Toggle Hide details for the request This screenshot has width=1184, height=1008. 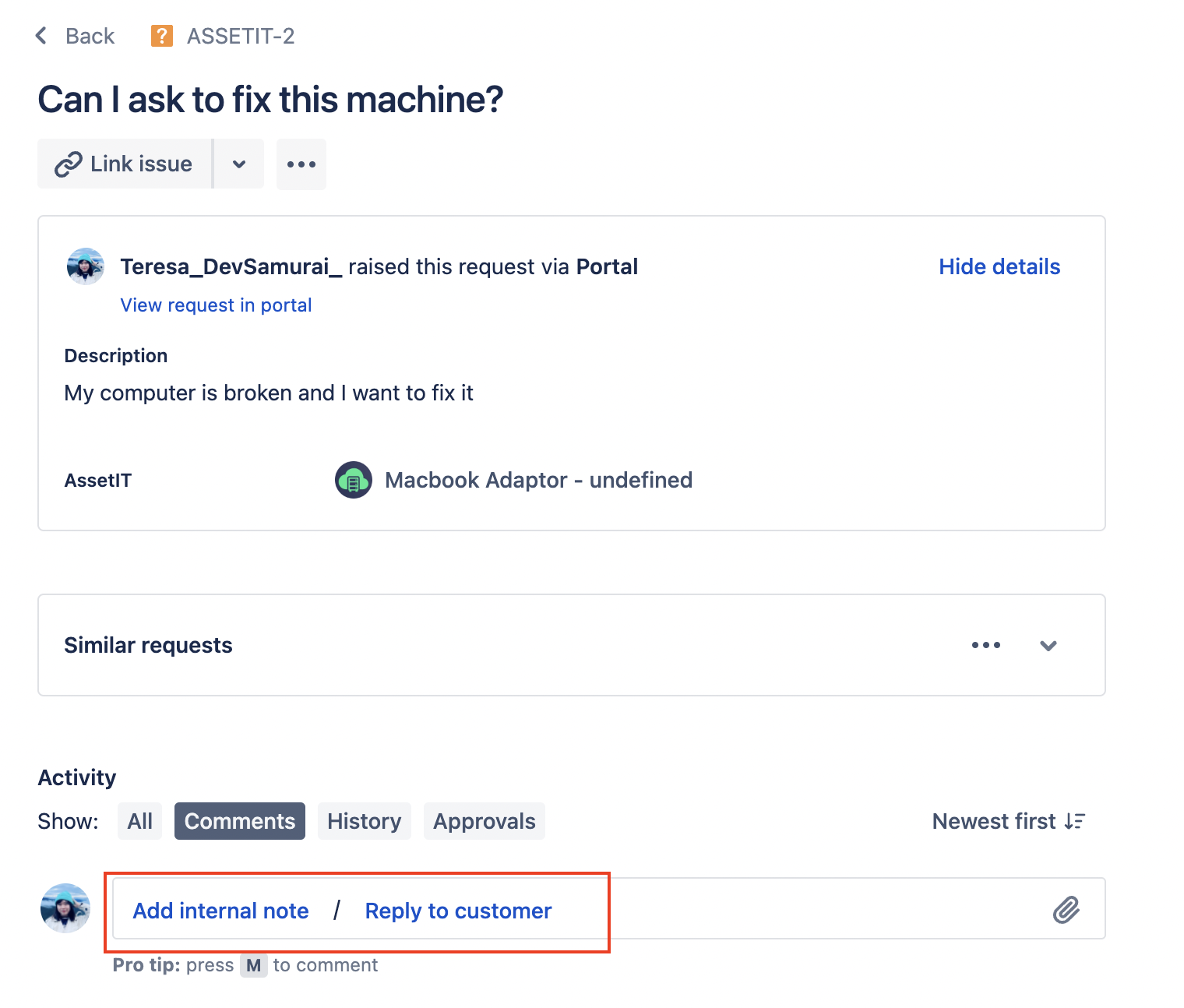[999, 267]
